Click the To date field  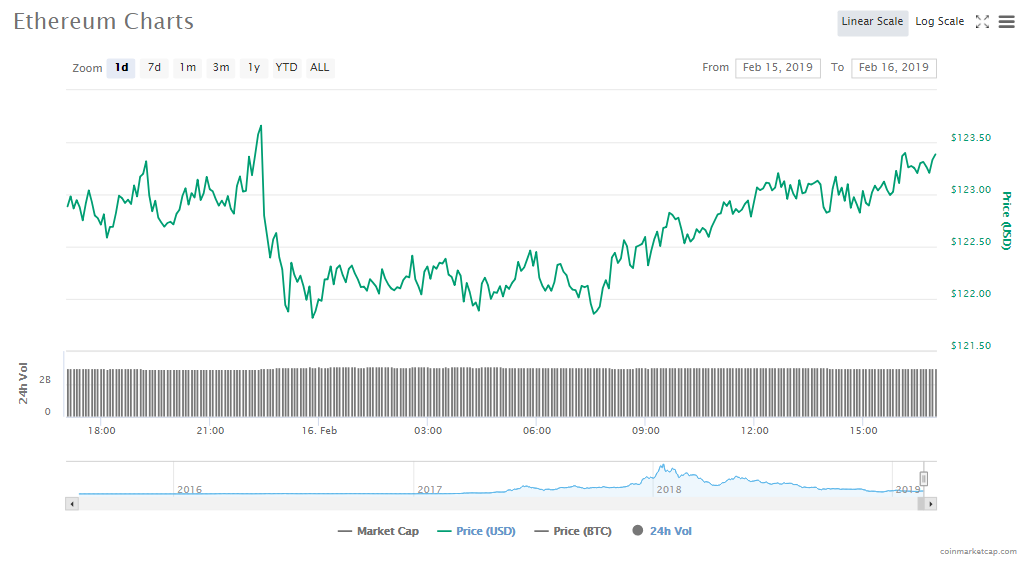coord(894,68)
